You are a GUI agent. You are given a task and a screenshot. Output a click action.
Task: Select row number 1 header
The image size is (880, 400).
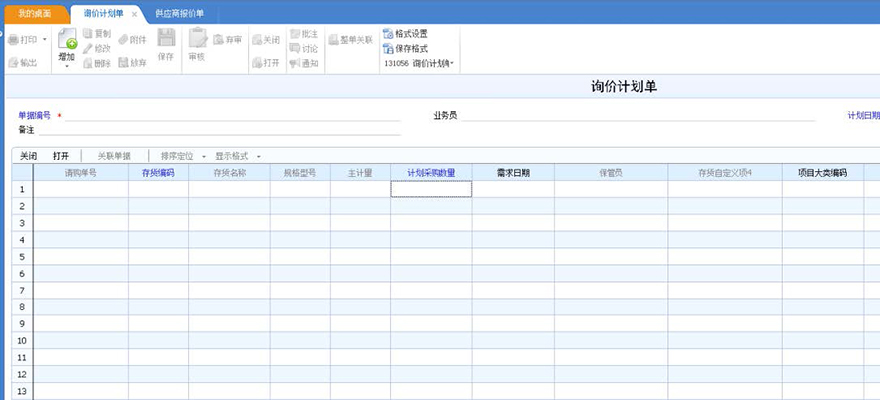(22, 189)
